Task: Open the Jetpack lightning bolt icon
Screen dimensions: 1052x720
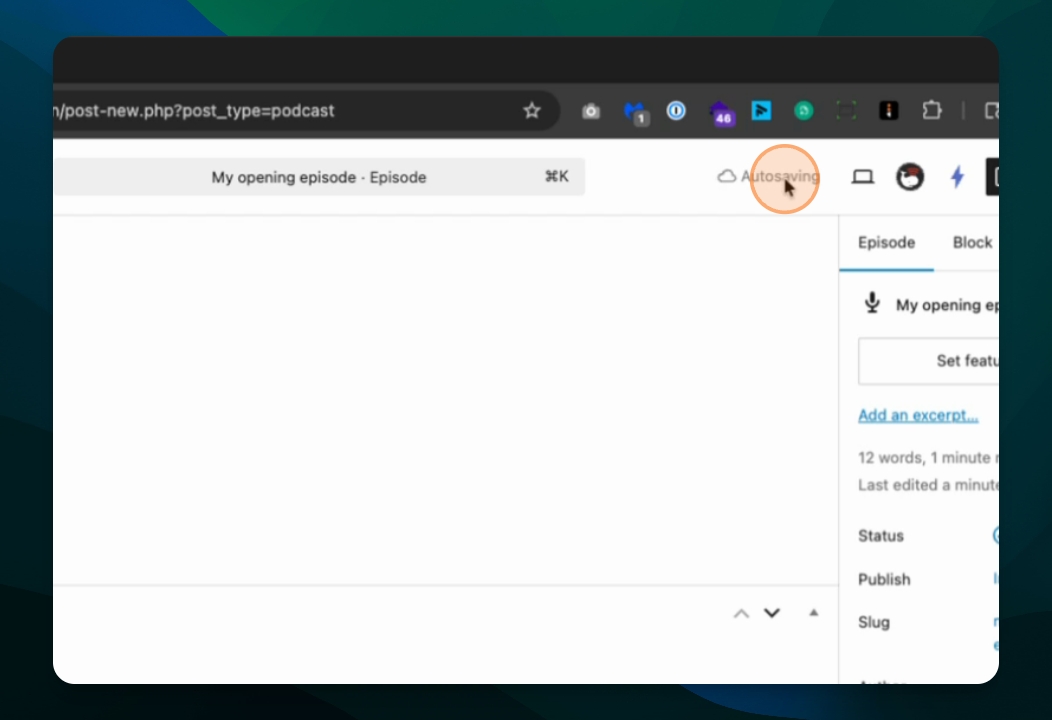Action: [957, 177]
